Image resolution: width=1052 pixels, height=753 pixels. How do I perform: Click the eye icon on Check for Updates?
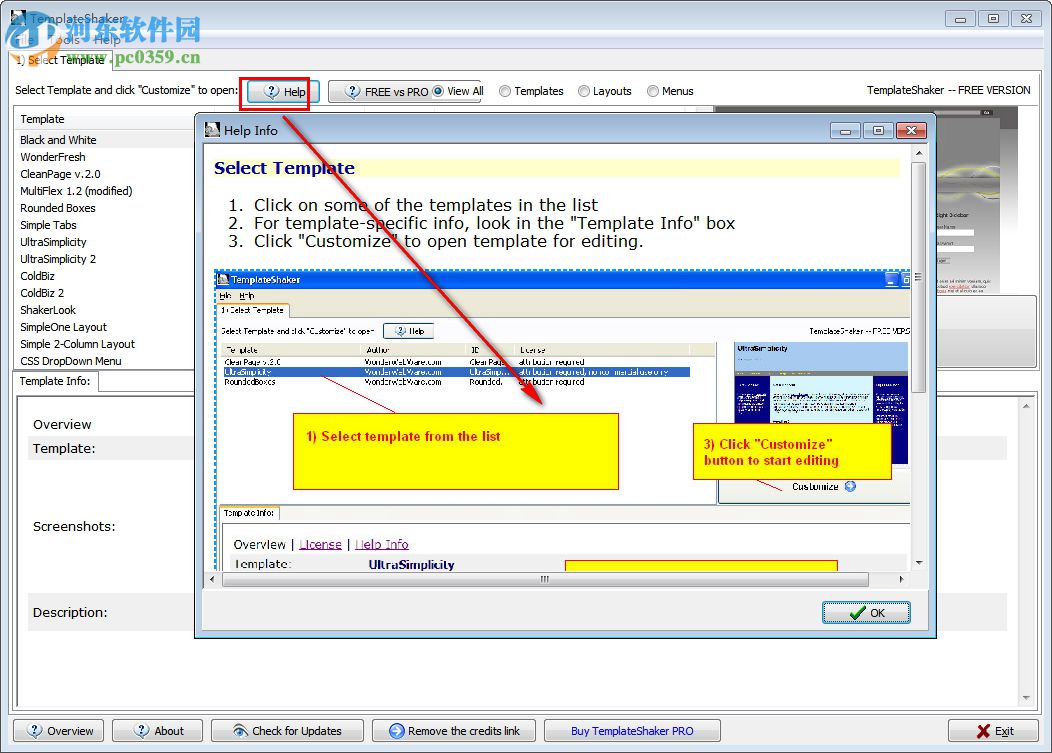[x=240, y=730]
